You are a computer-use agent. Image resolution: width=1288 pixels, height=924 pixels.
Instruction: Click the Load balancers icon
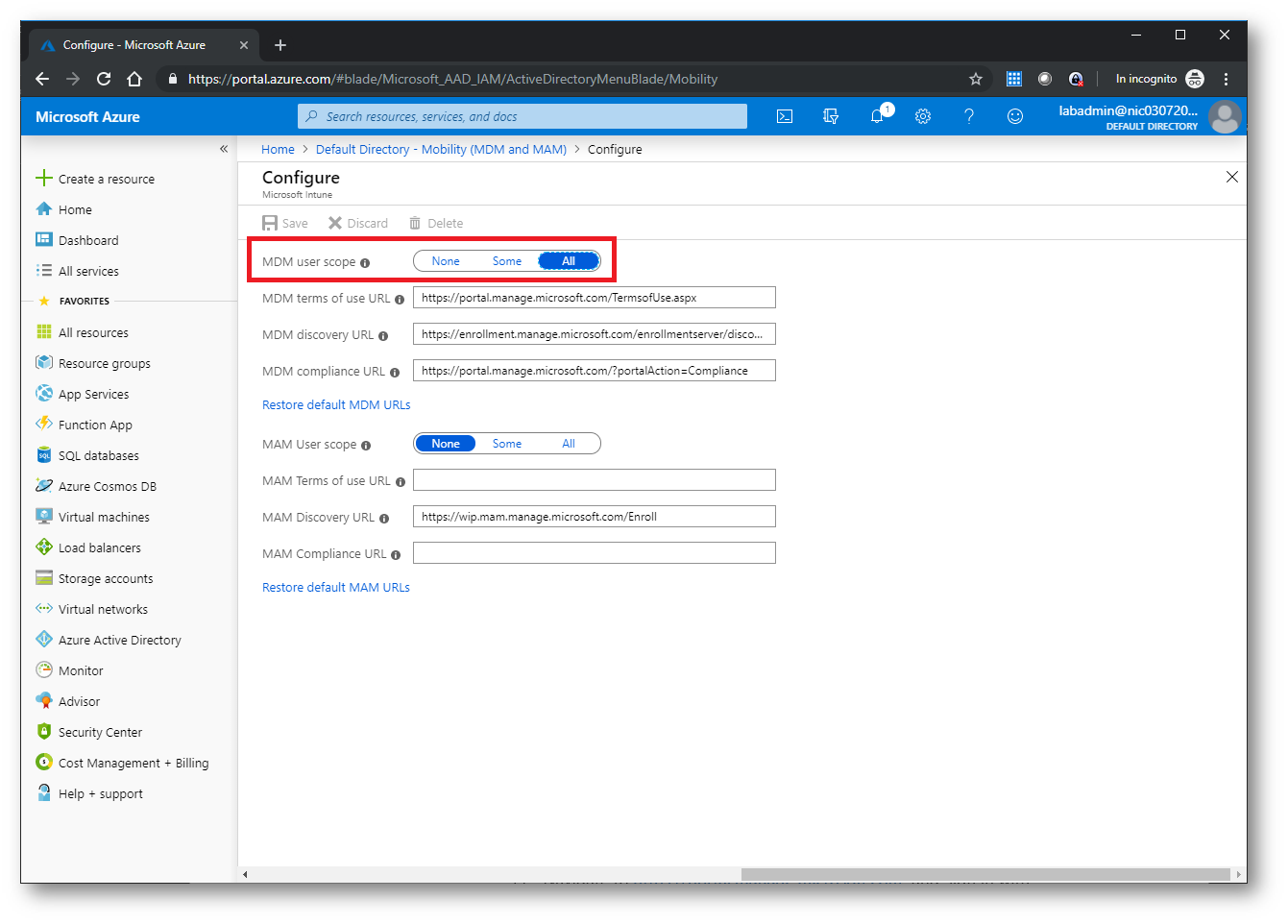tap(43, 547)
